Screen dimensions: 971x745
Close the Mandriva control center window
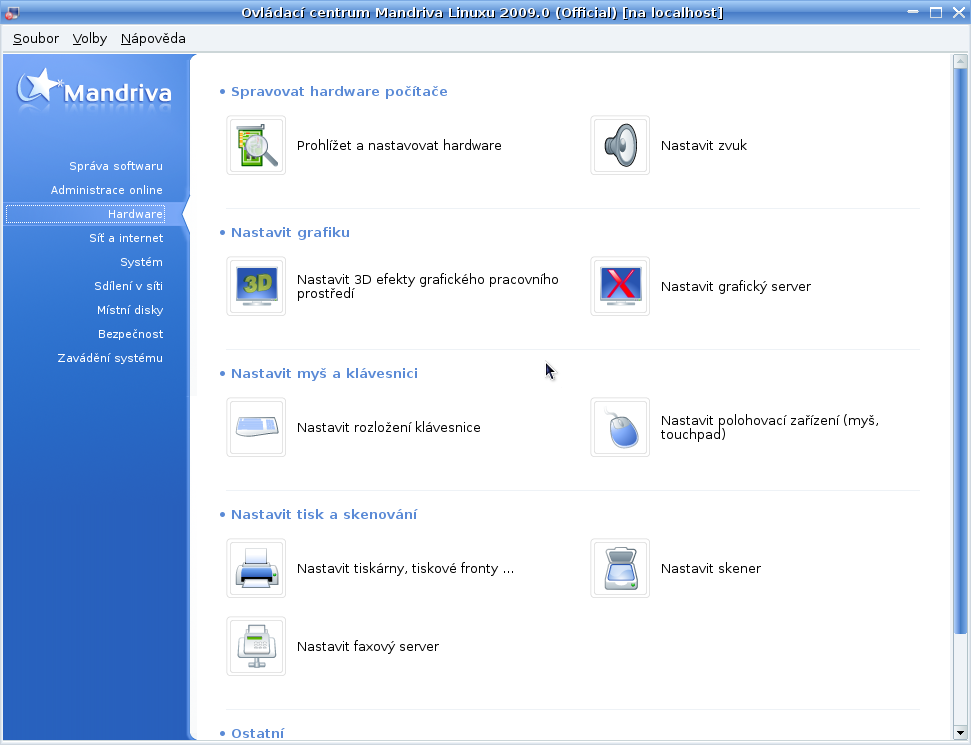tap(958, 12)
